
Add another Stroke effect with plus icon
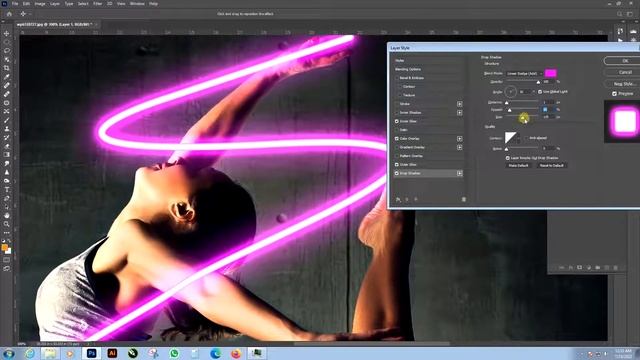(460, 104)
